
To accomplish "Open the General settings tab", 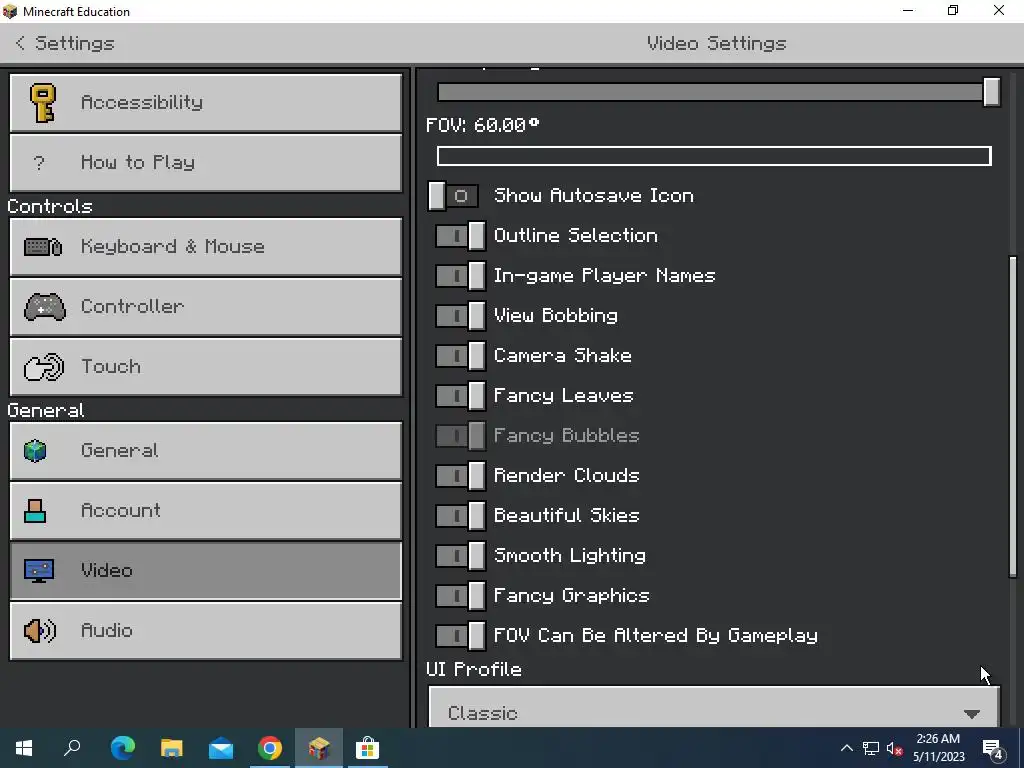I will pyautogui.click(x=206, y=451).
